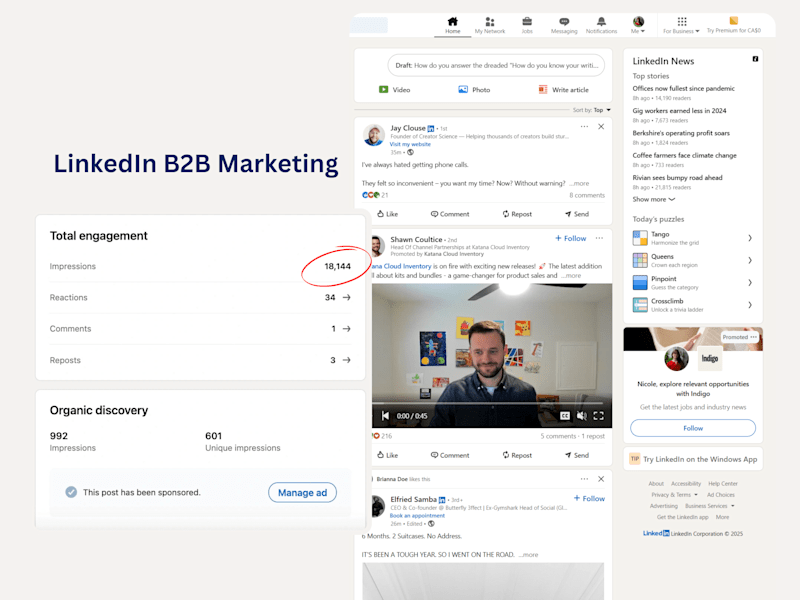Open Gig workers earned less story
Viewport: 800px width, 600px height.
679,111
